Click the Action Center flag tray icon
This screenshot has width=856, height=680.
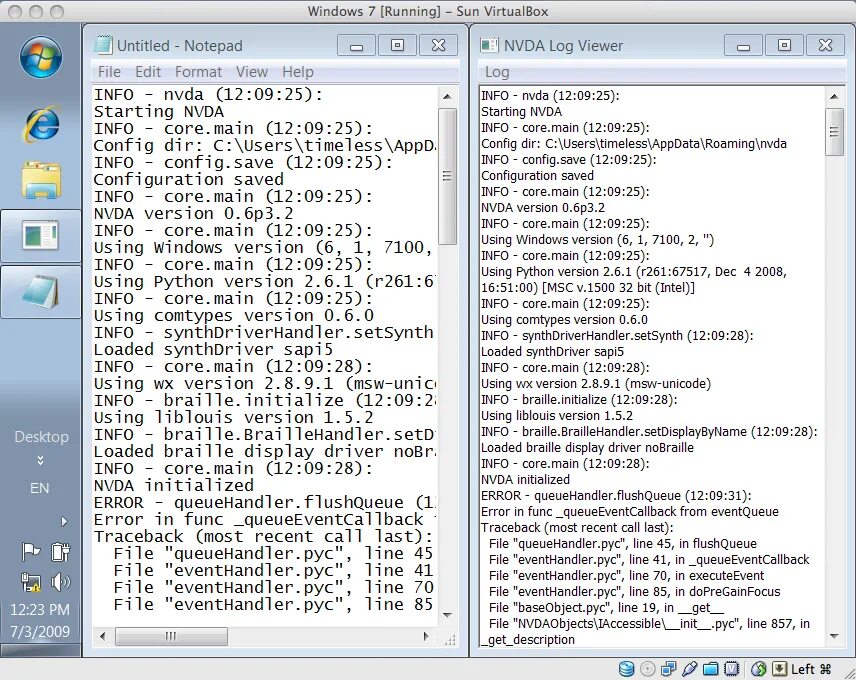click(x=31, y=552)
